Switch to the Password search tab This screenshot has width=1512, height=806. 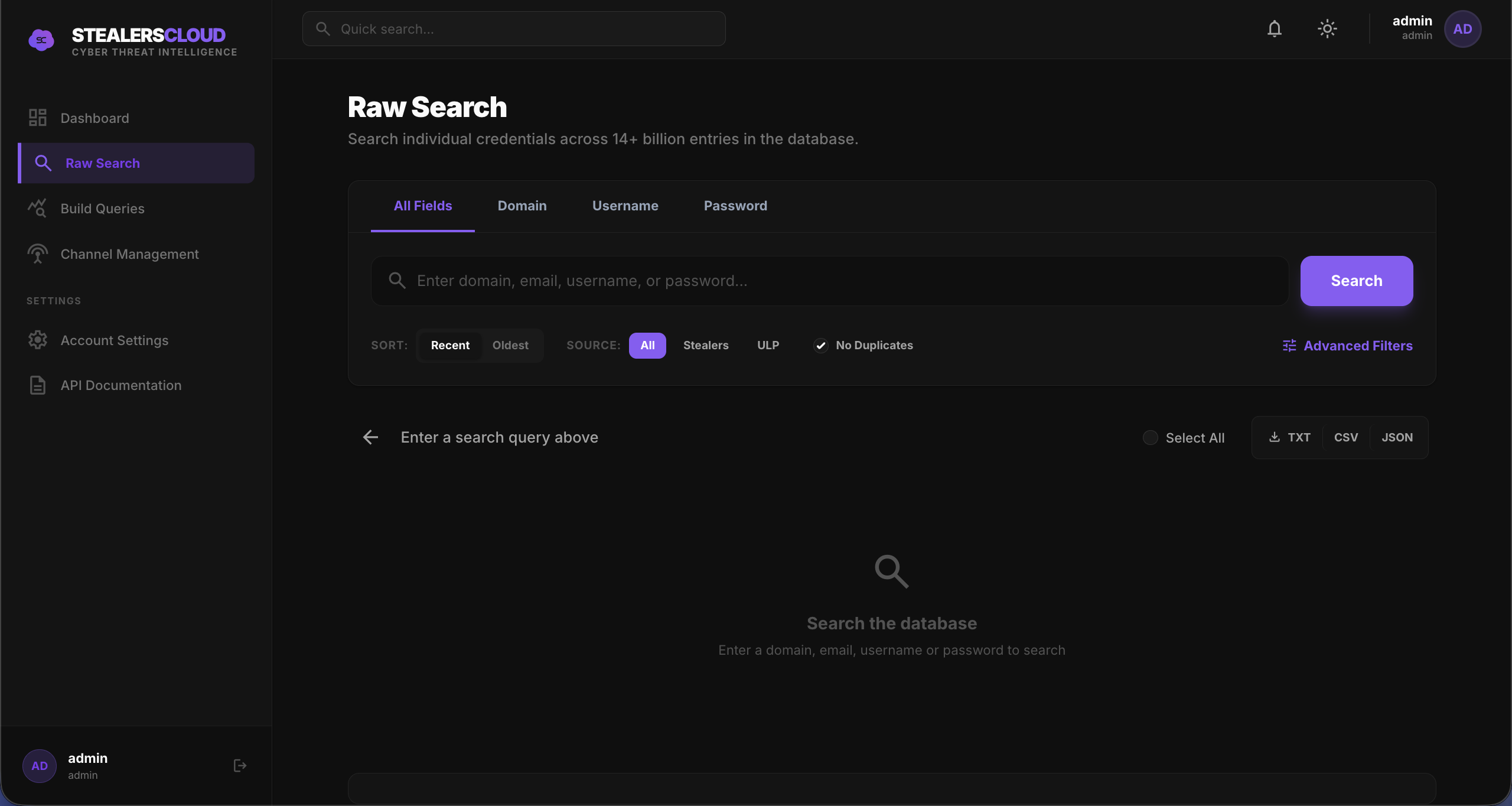point(735,206)
